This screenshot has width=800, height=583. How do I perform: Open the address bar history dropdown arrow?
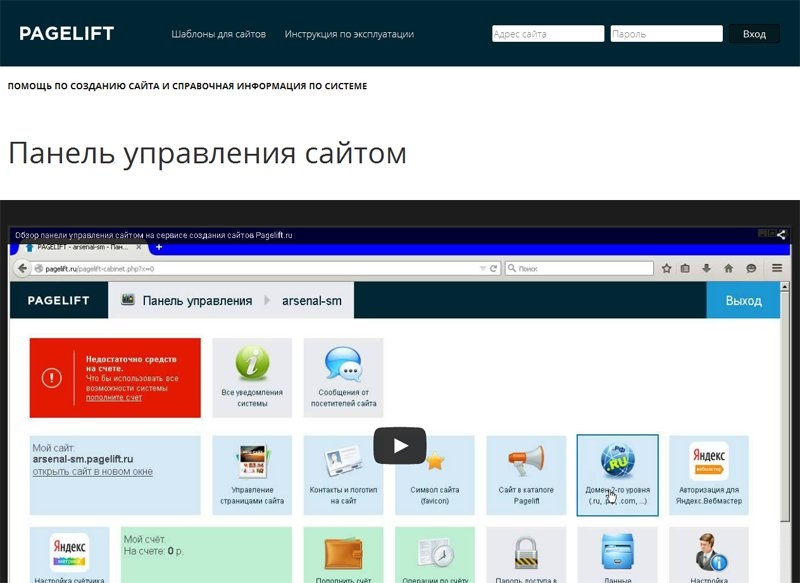click(483, 268)
